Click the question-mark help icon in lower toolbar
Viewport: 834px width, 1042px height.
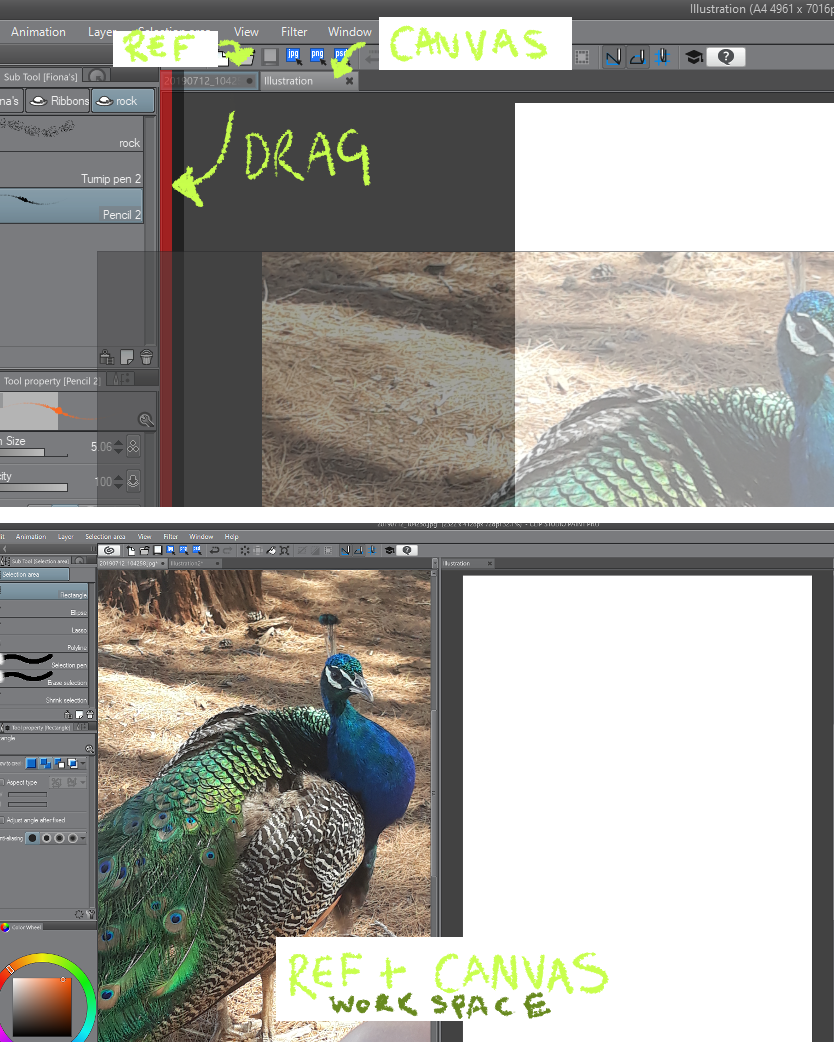[407, 550]
